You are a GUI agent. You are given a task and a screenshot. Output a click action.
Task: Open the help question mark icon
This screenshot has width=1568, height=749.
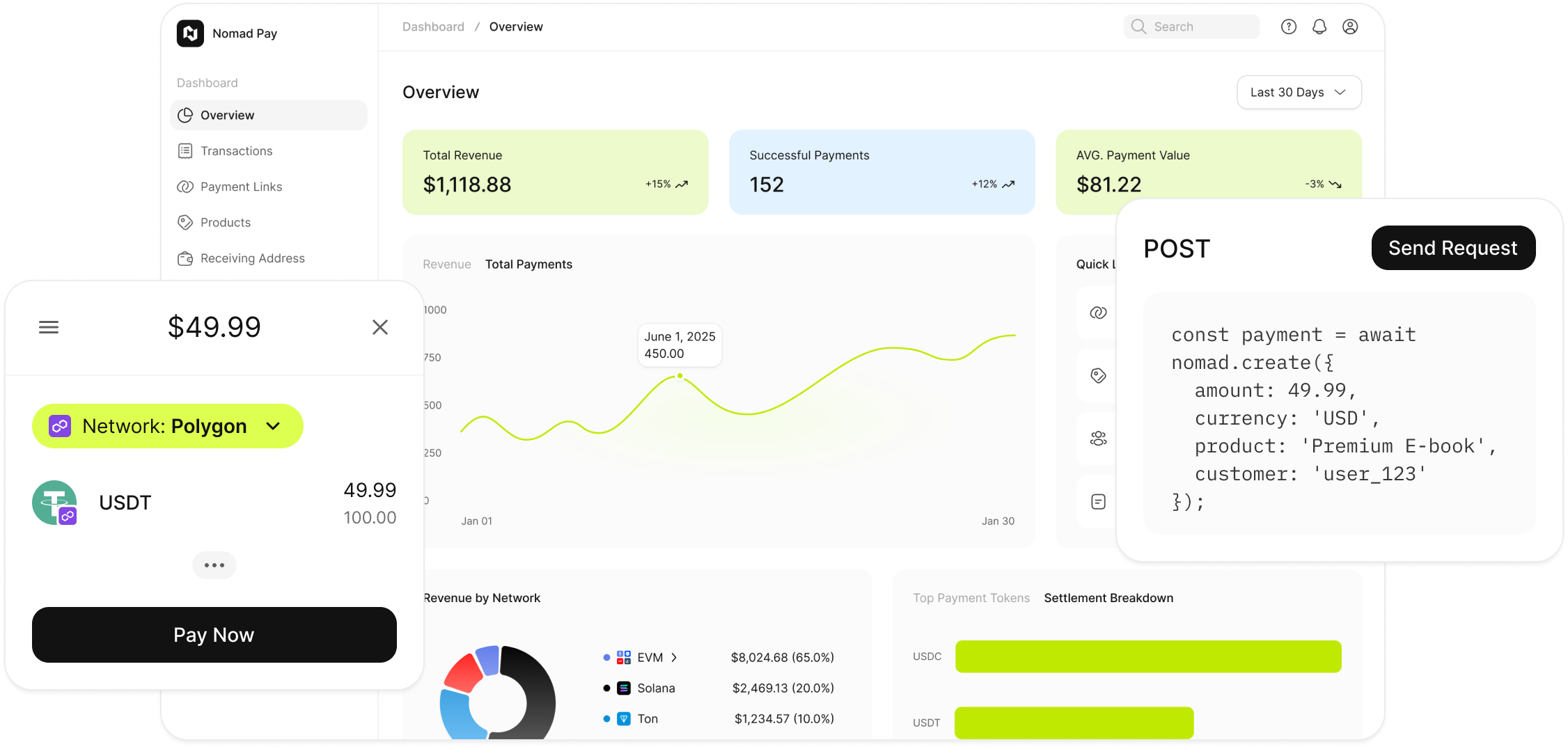tap(1289, 26)
